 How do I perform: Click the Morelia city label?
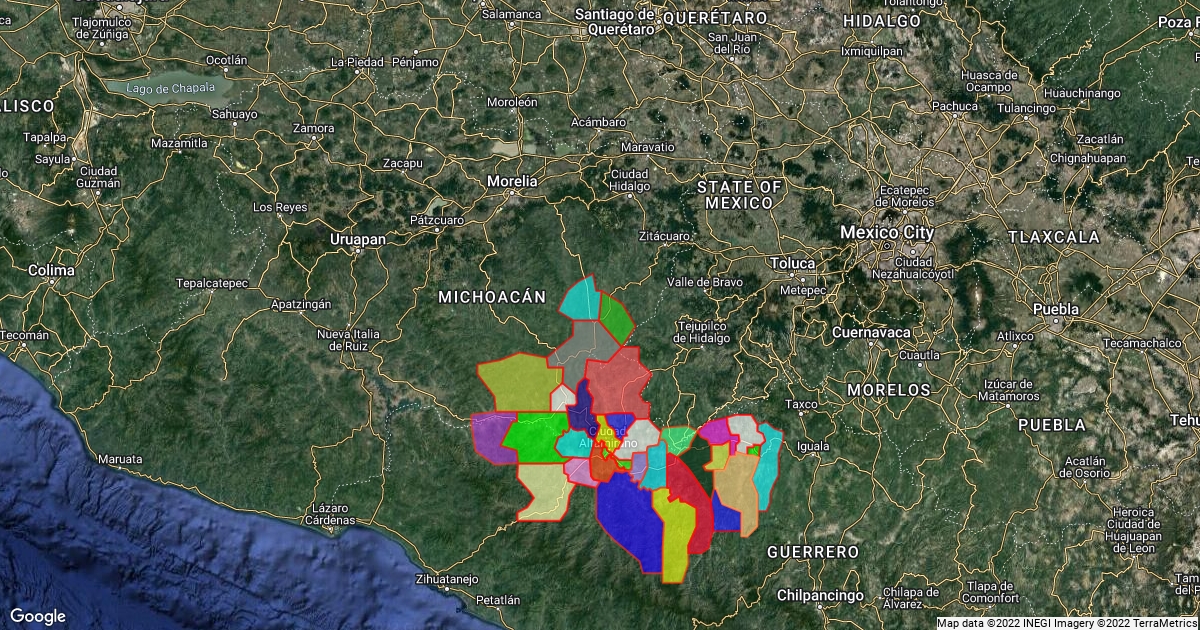(x=512, y=181)
